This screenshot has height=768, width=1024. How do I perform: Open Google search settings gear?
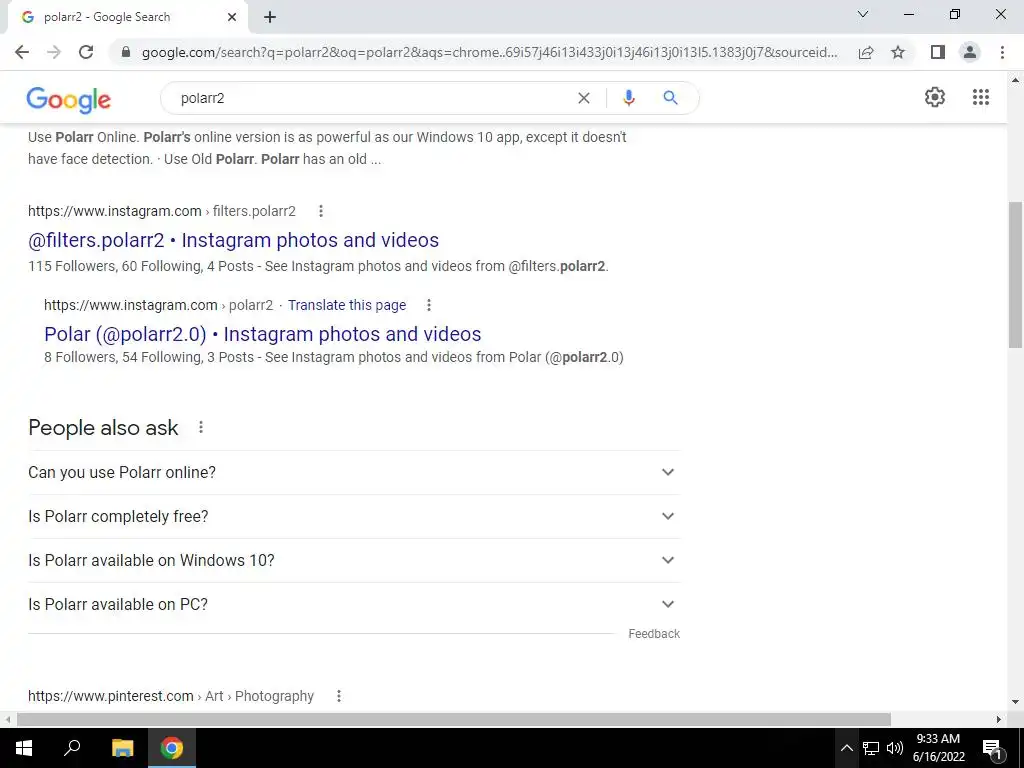[935, 97]
